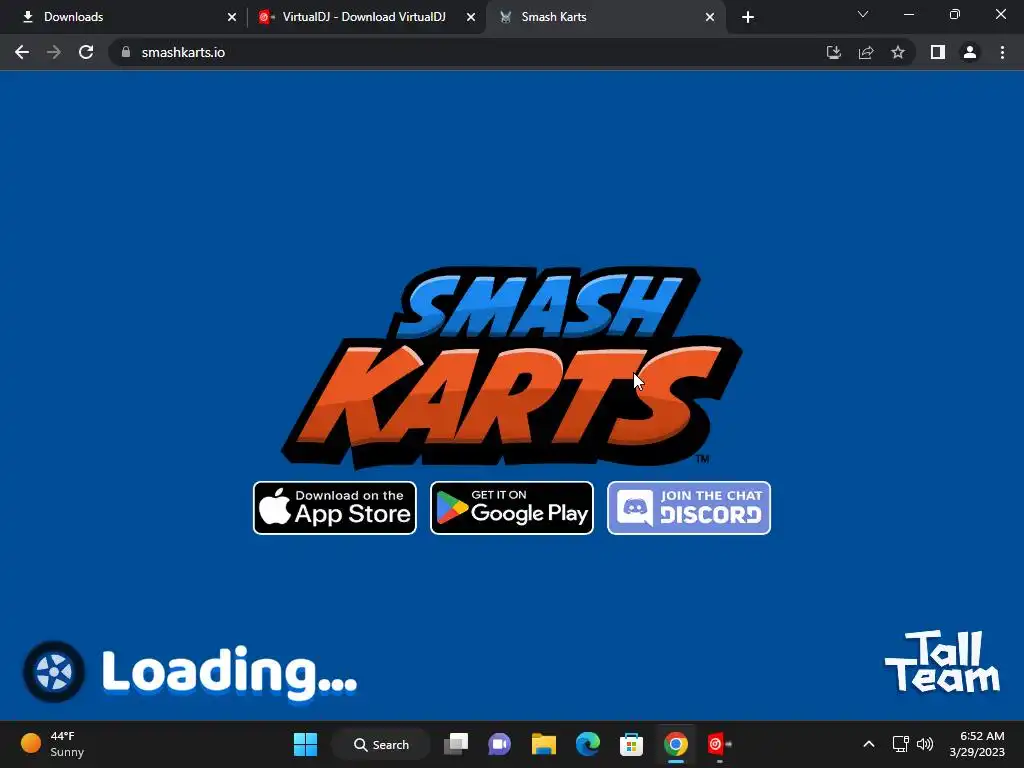
Task: Close the Smash Karts tab
Action: tap(710, 17)
